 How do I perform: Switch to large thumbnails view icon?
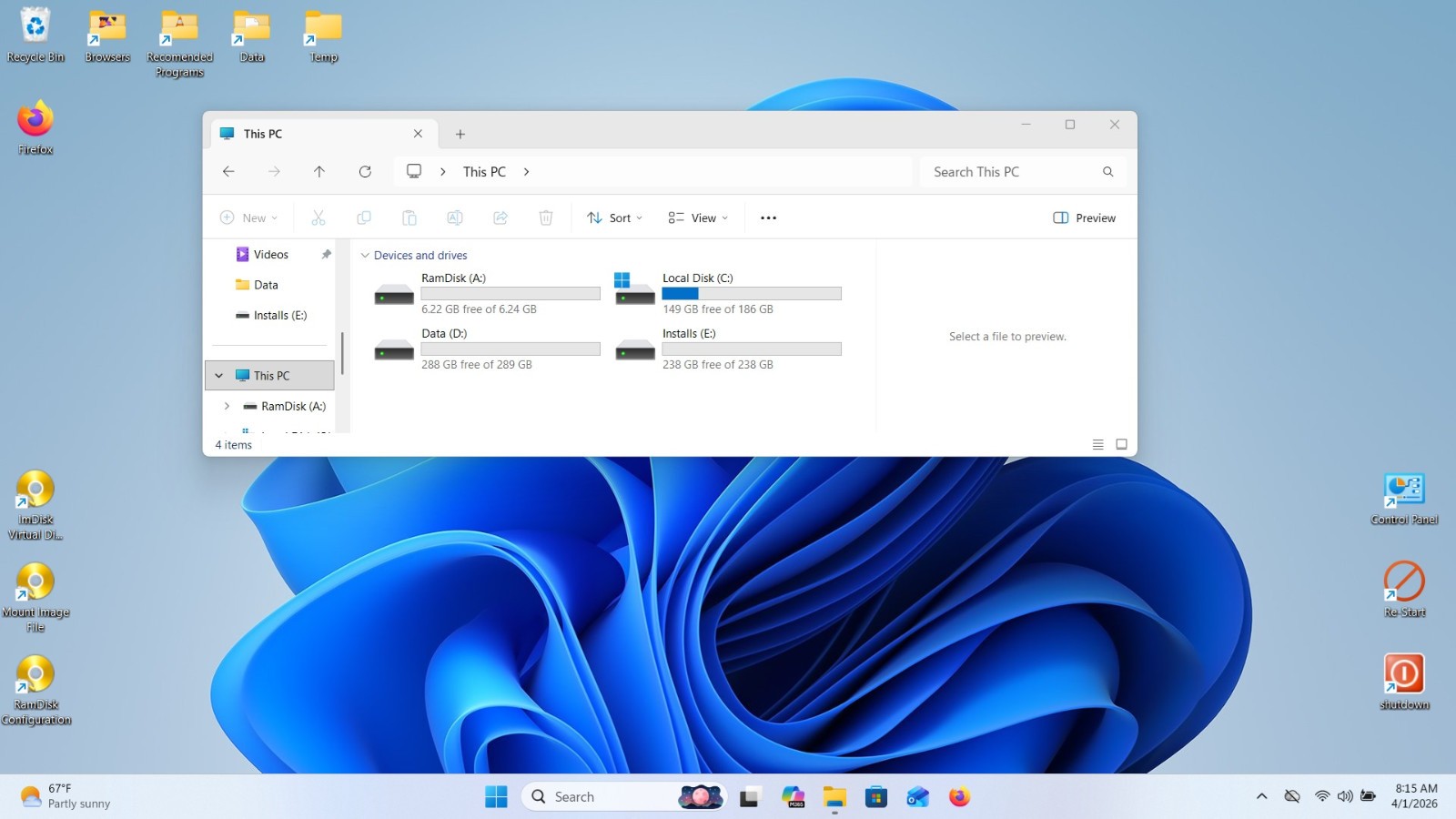pyautogui.click(x=1121, y=444)
